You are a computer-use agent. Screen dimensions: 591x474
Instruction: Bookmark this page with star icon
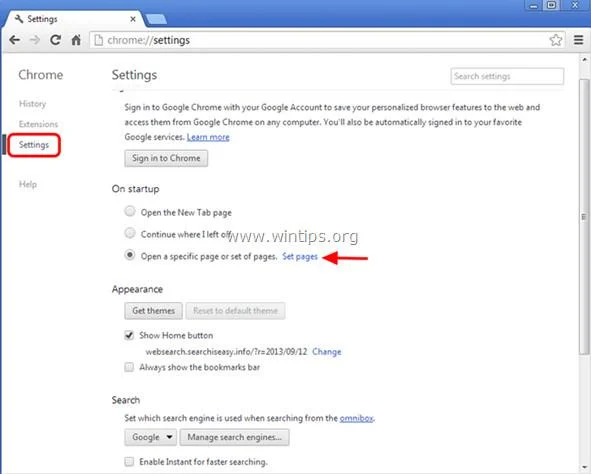pyautogui.click(x=556, y=40)
